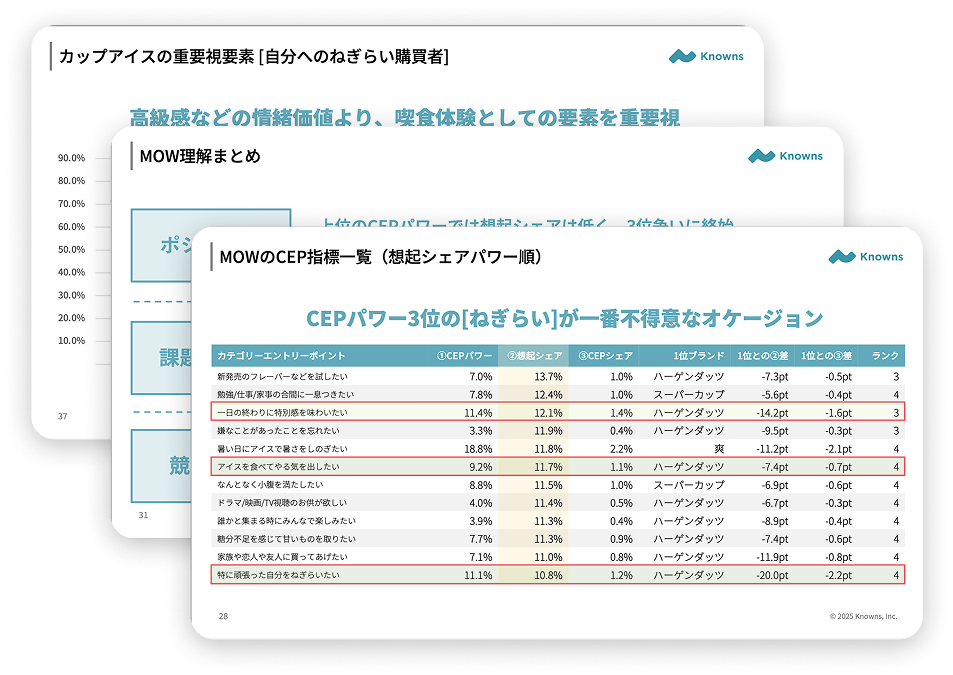This screenshot has height=675, width=953.
Task: Click the -1.6pt difference cell
Action: tap(838, 413)
